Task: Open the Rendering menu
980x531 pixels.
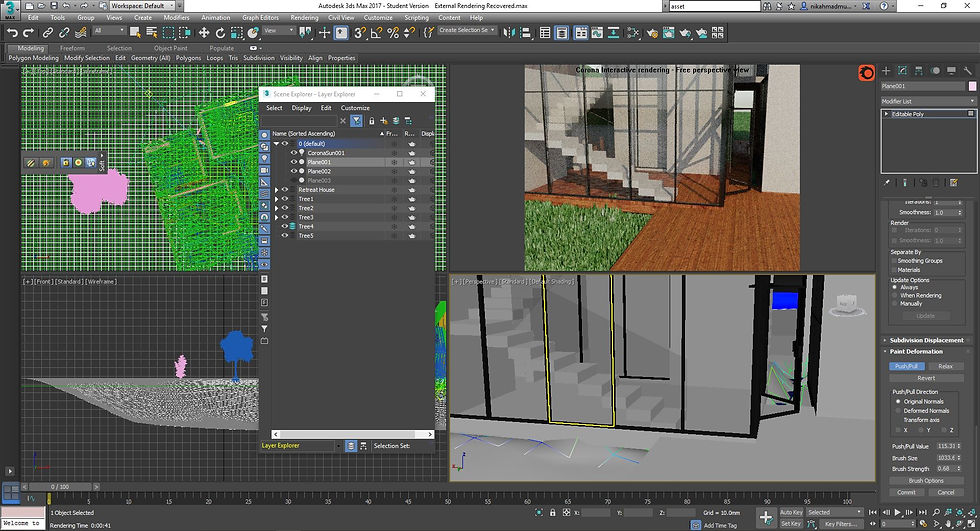Action: click(x=304, y=17)
